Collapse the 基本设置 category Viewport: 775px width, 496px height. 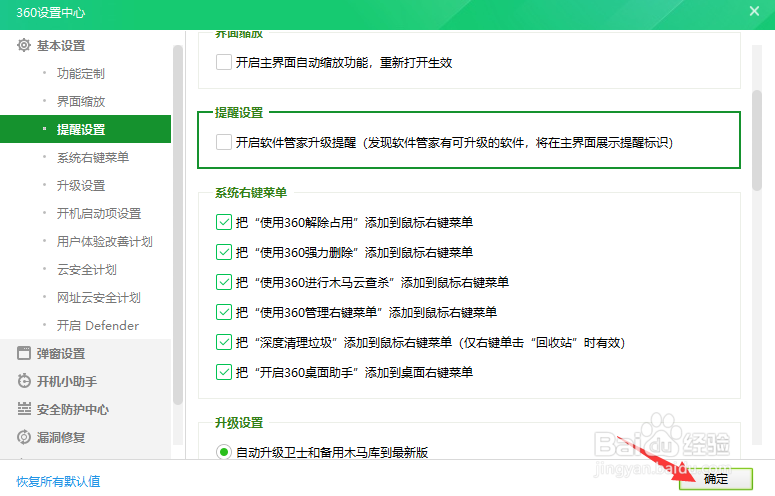pos(61,45)
